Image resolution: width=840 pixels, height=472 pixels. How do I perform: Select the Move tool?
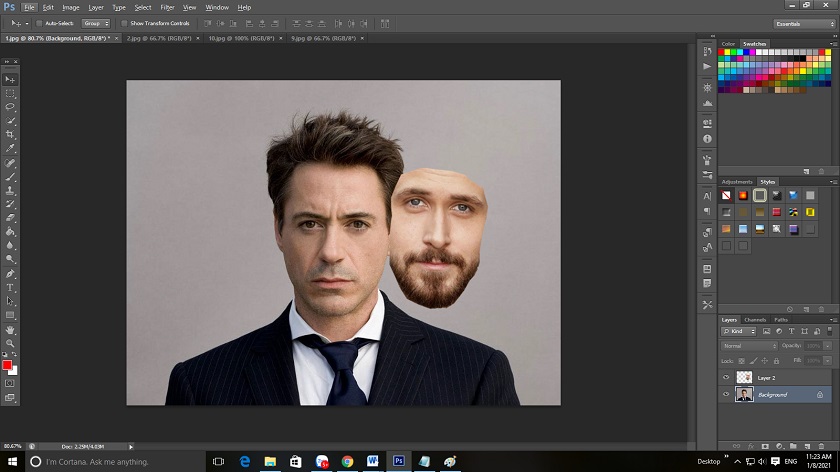(10, 79)
